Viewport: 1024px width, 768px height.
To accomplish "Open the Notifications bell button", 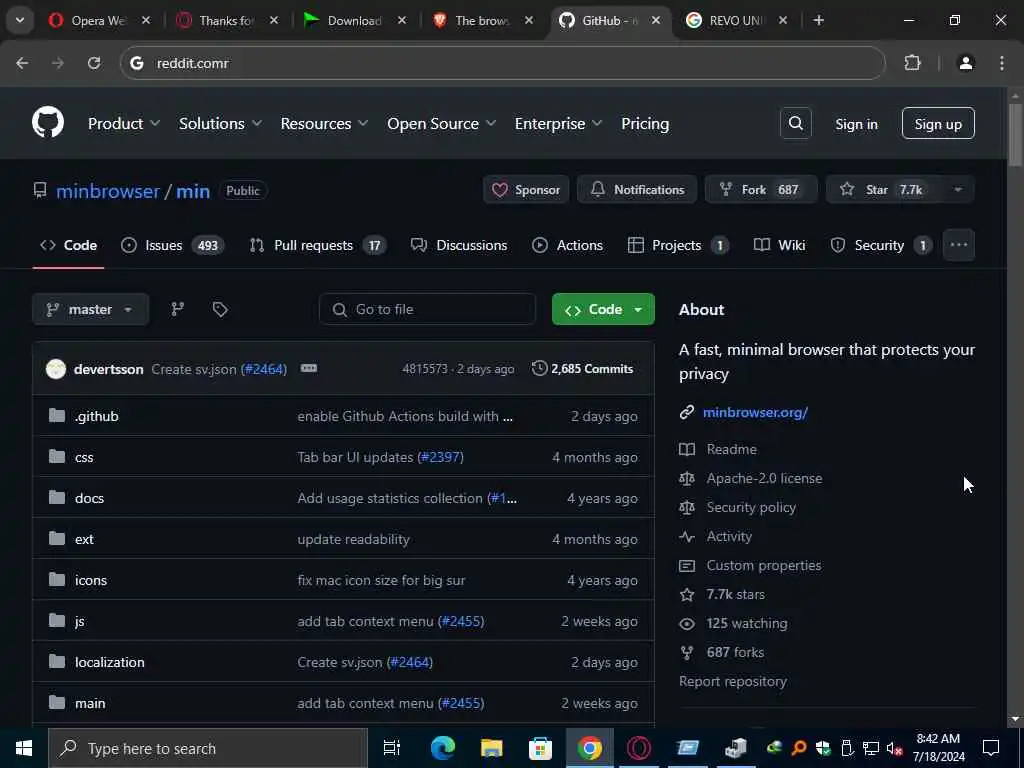I will click(x=637, y=189).
